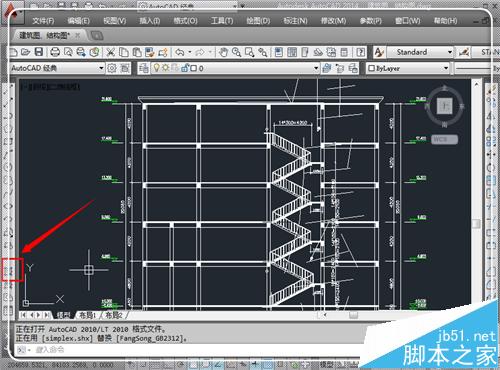Image resolution: width=500 pixels, height=370 pixels.
Task: Open the QuickCalc calculator icon
Action: click(x=344, y=52)
